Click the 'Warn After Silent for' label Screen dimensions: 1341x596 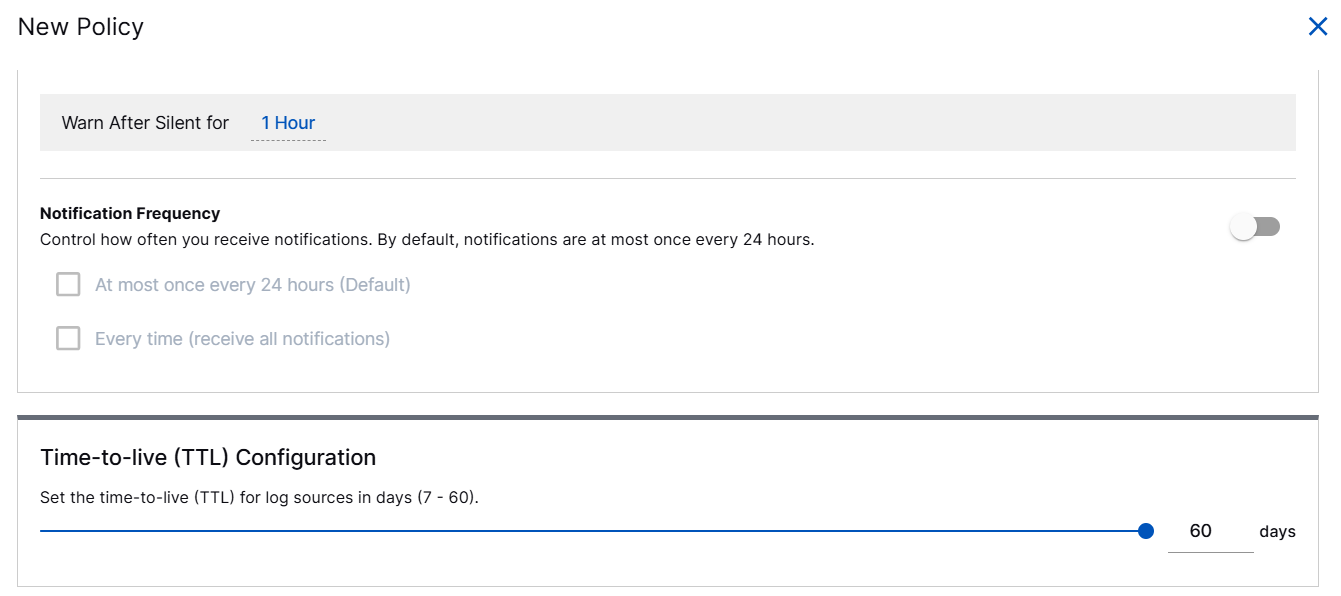coord(145,123)
